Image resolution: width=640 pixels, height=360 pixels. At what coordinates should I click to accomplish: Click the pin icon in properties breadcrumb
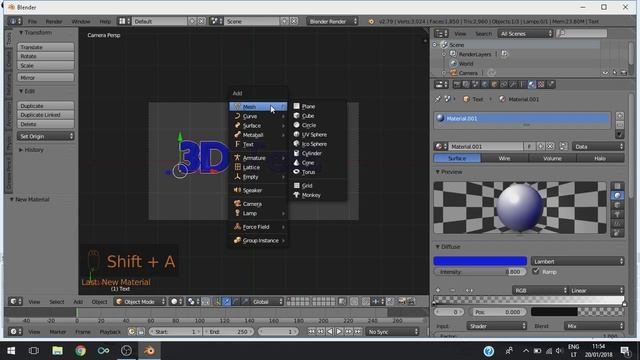438,99
